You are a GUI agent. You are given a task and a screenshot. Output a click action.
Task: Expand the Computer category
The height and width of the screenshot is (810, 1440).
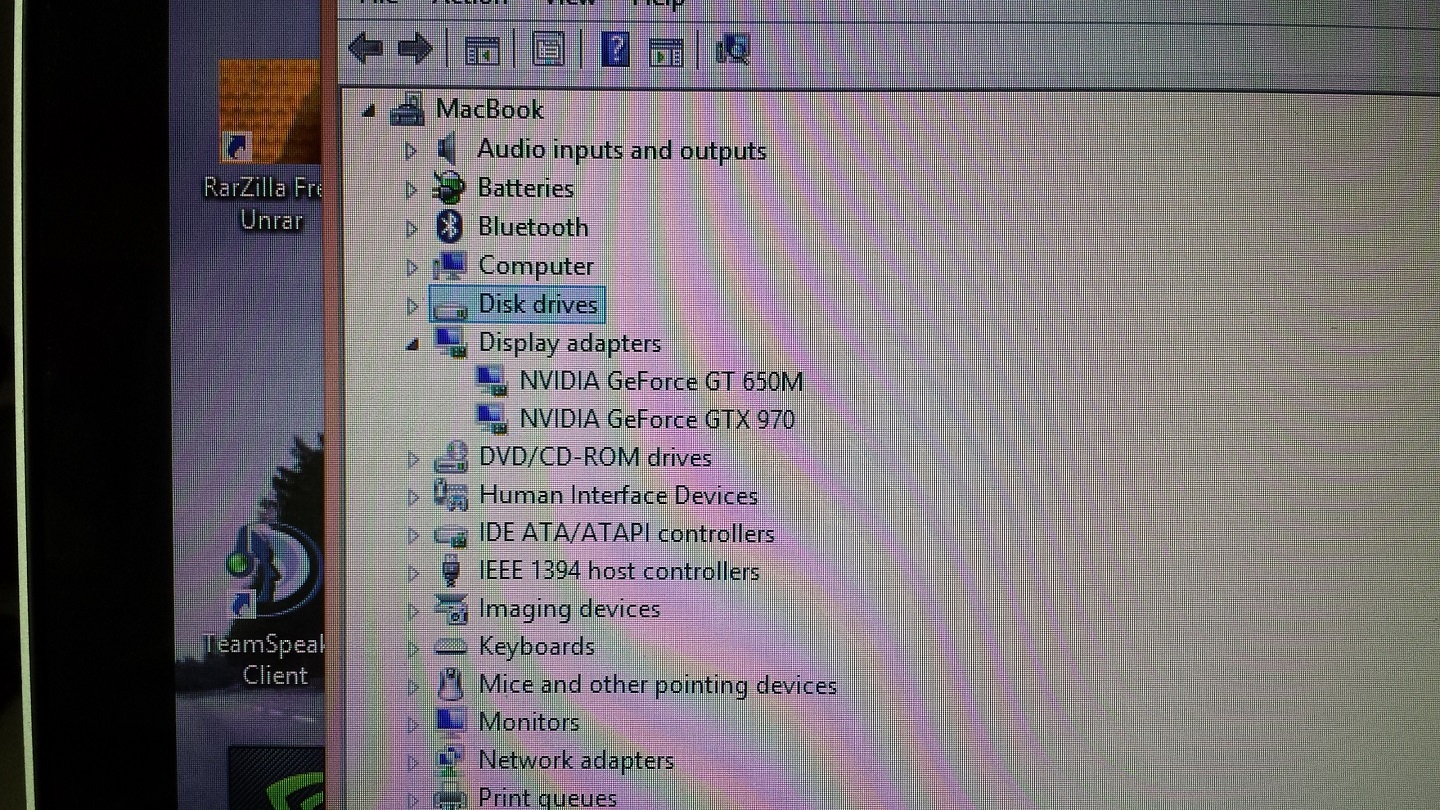(411, 267)
